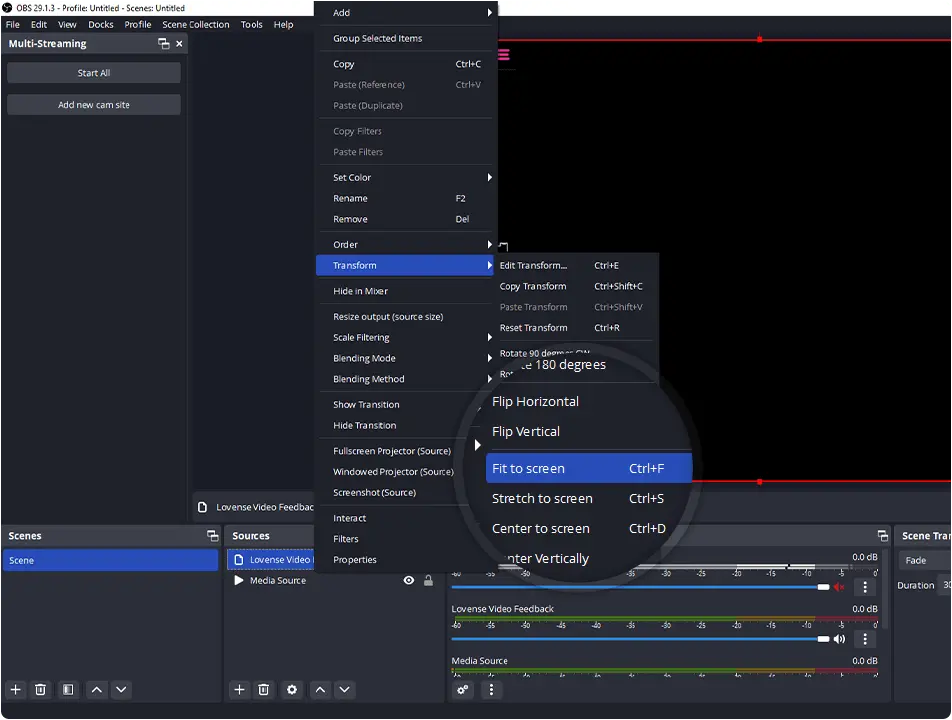
Task: Click Copy in context menu
Action: coord(404,64)
